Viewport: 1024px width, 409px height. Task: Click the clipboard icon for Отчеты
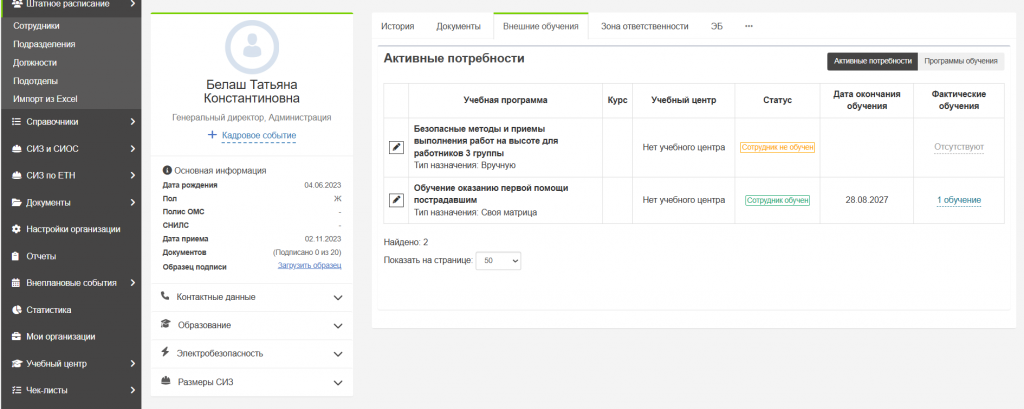point(17,256)
